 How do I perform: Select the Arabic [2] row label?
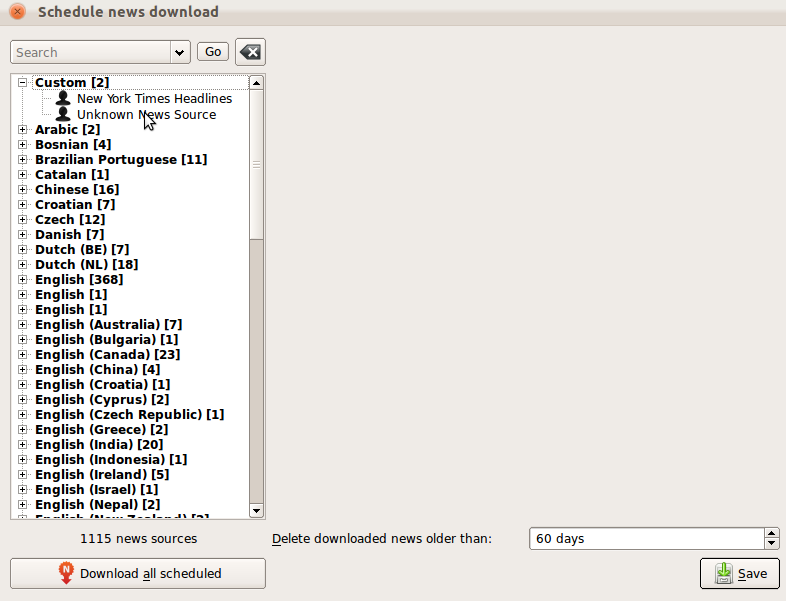(x=68, y=129)
